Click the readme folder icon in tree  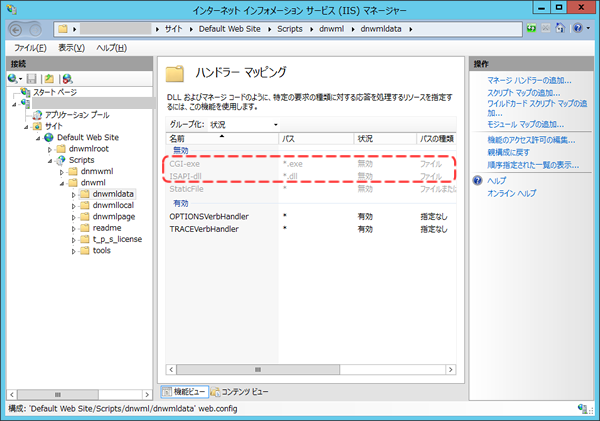(85, 228)
